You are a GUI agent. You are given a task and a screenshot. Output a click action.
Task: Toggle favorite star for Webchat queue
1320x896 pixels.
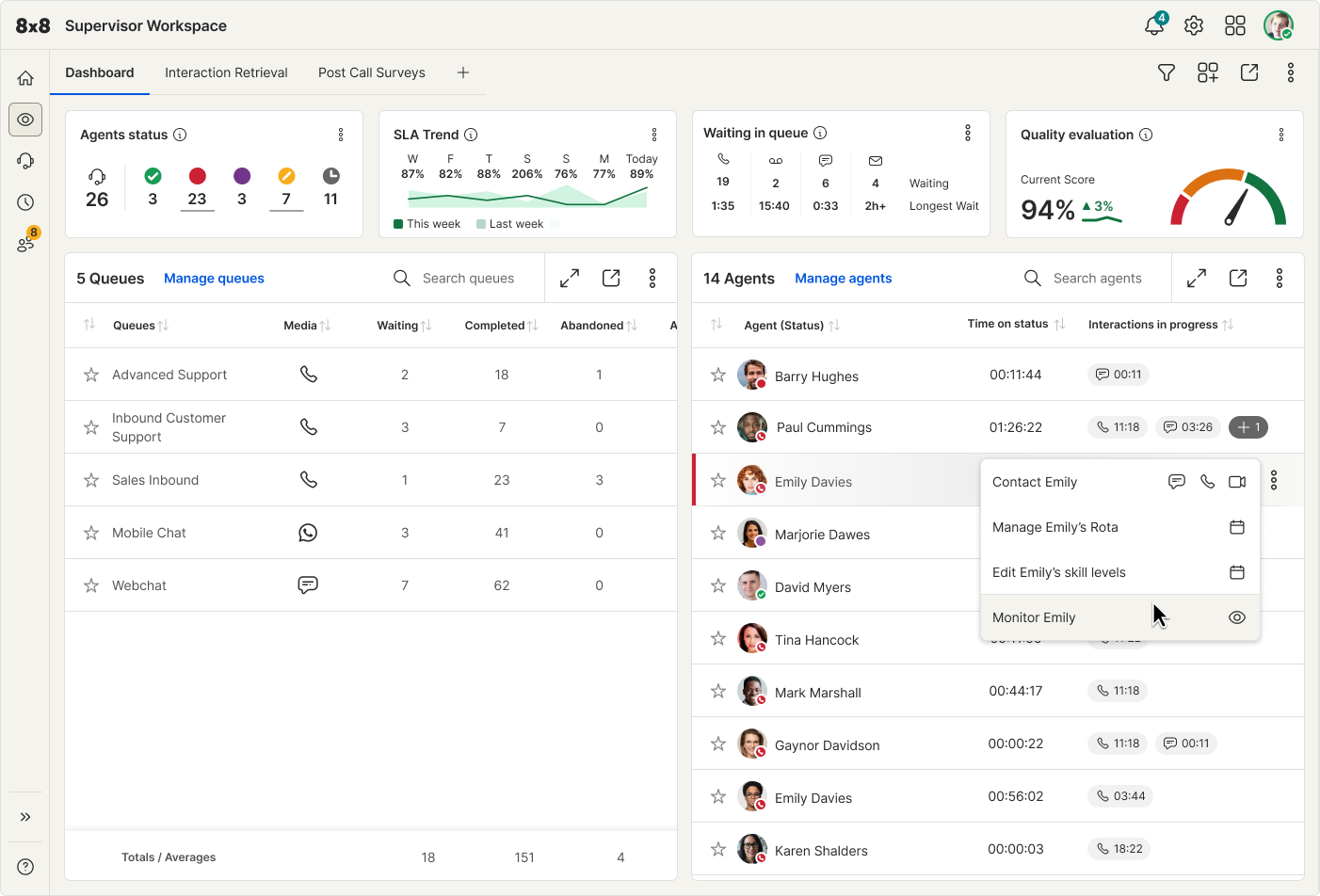coord(91,585)
